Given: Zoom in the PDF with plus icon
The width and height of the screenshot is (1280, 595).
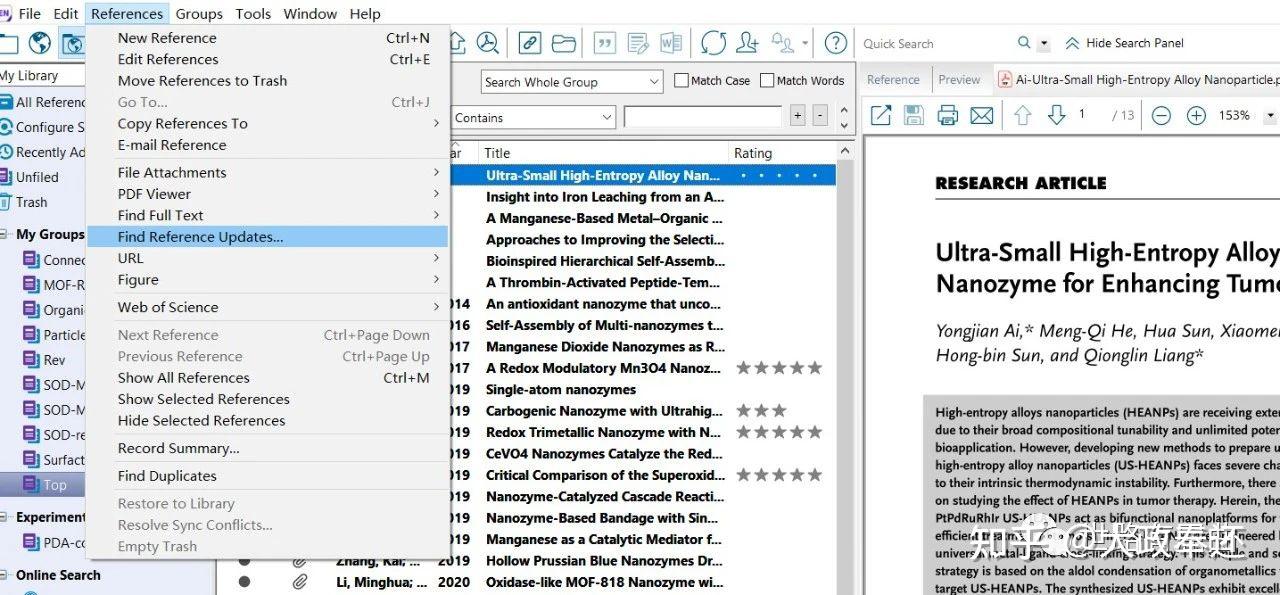Looking at the screenshot, I should point(1196,116).
